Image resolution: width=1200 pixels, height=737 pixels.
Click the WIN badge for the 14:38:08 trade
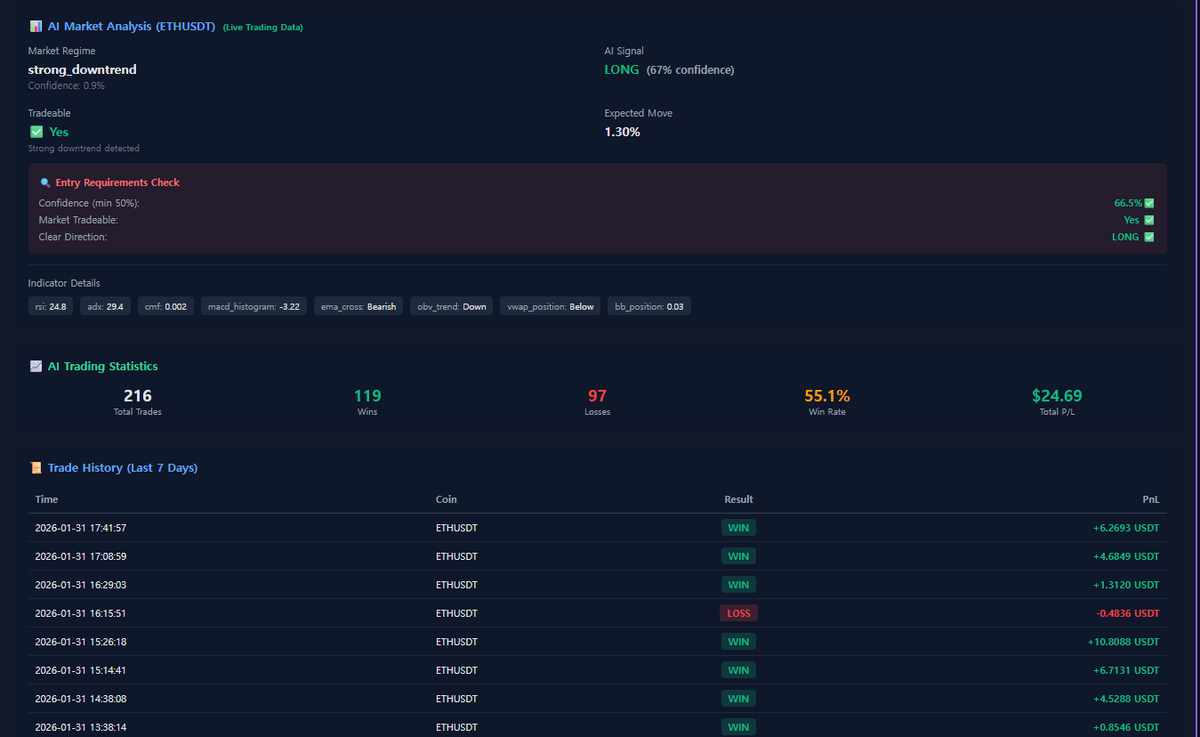click(739, 699)
